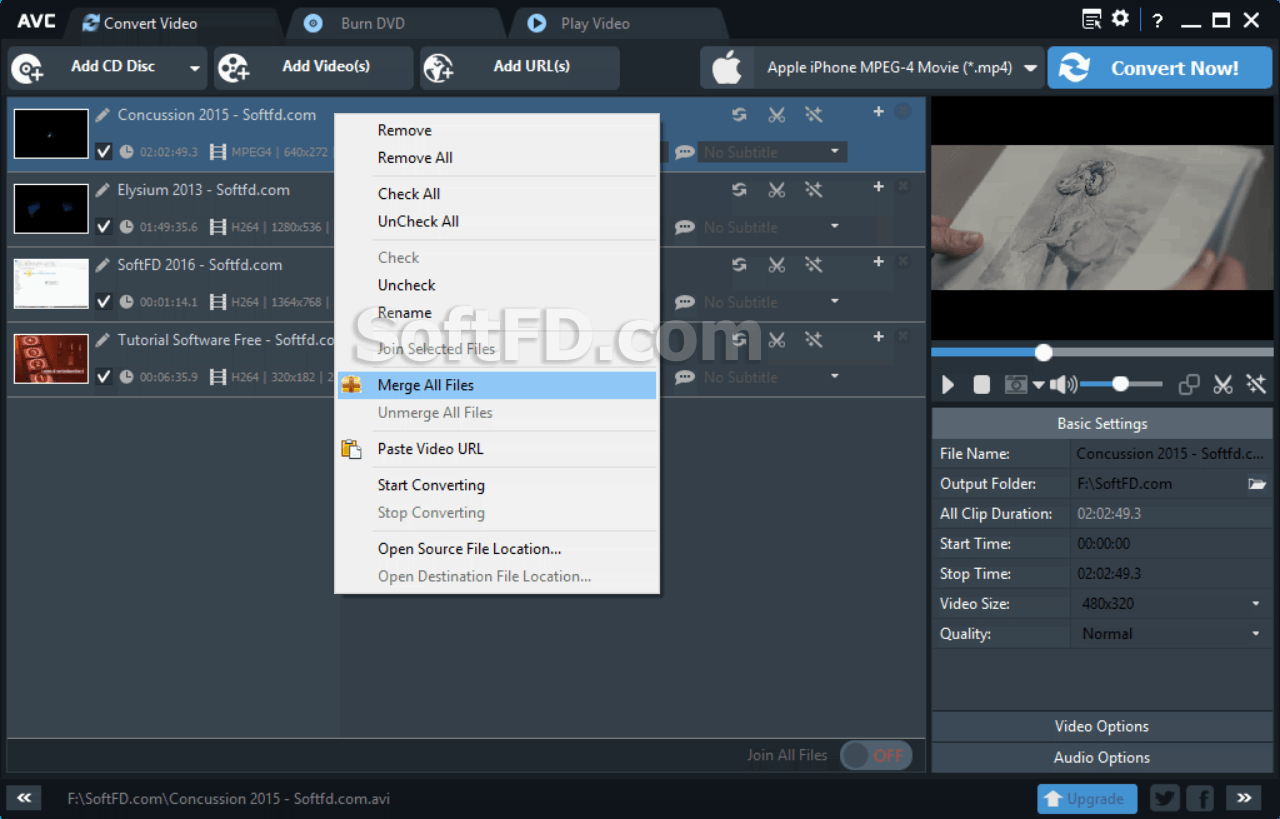
Task: Click the play button under the preview
Action: tap(948, 385)
